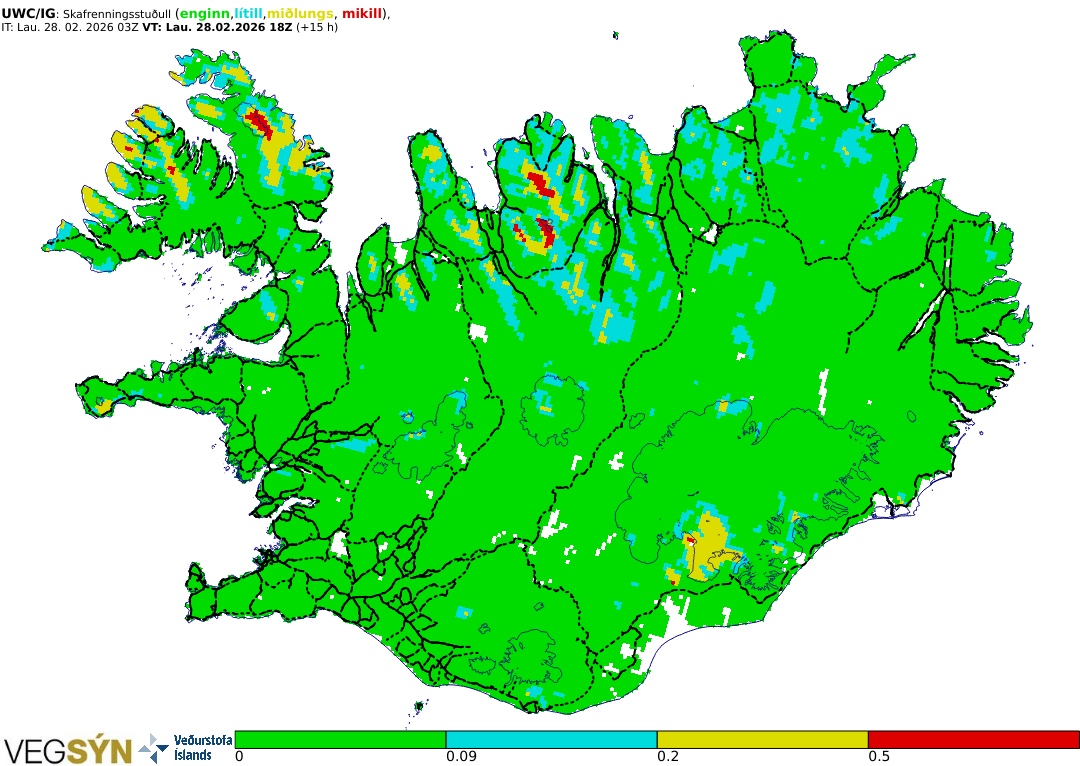Click the cyan legend color segment
This screenshot has height=766, width=1080.
point(551,739)
